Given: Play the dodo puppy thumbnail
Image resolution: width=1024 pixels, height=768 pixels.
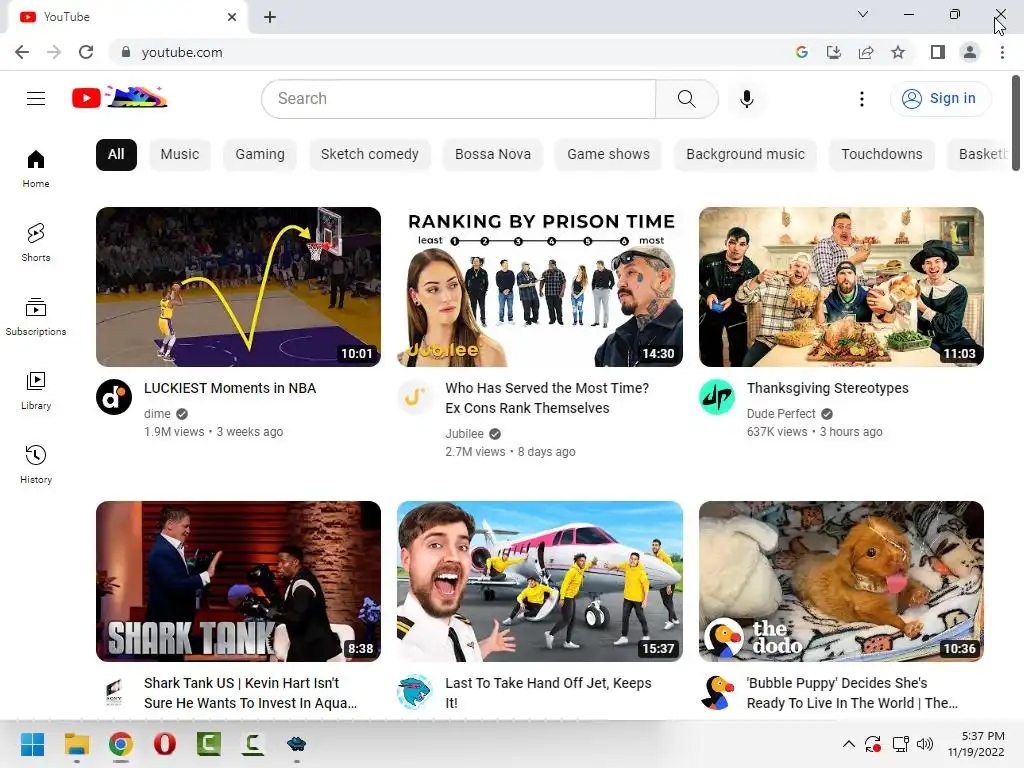Looking at the screenshot, I should pos(841,581).
